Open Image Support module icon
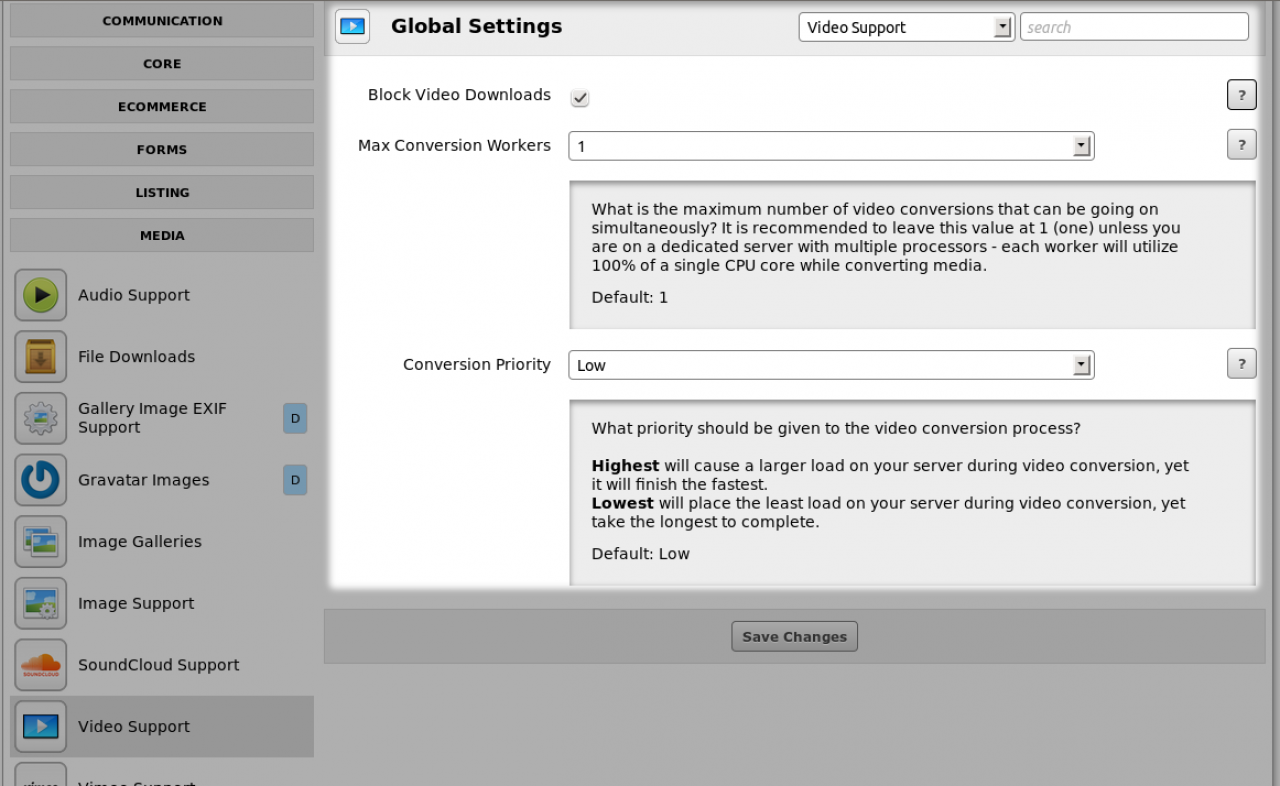The image size is (1280, 786). click(41, 604)
